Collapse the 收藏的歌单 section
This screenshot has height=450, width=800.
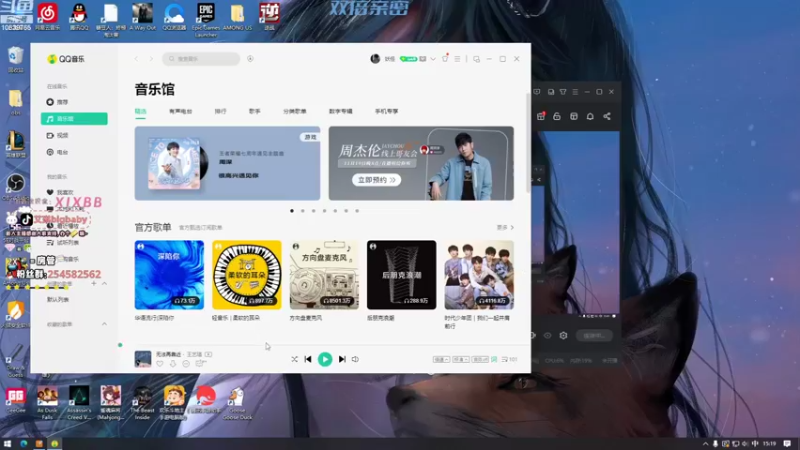(x=104, y=324)
